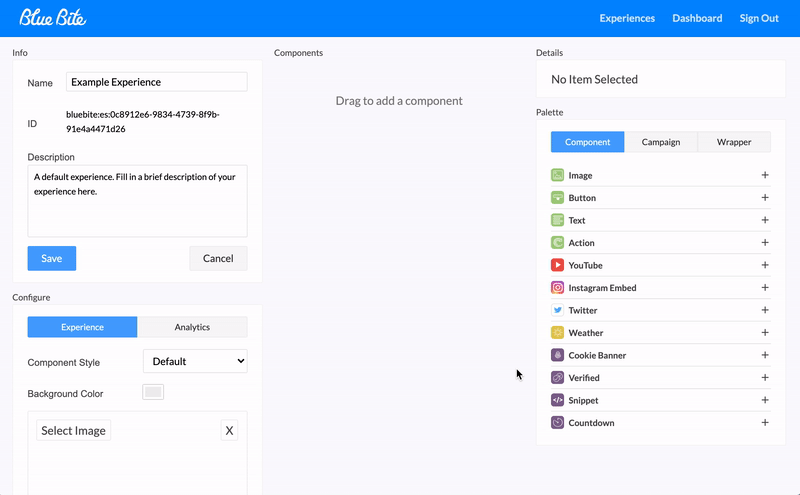Add Instagram Embed with plus icon
The width and height of the screenshot is (800, 495).
[x=765, y=287]
